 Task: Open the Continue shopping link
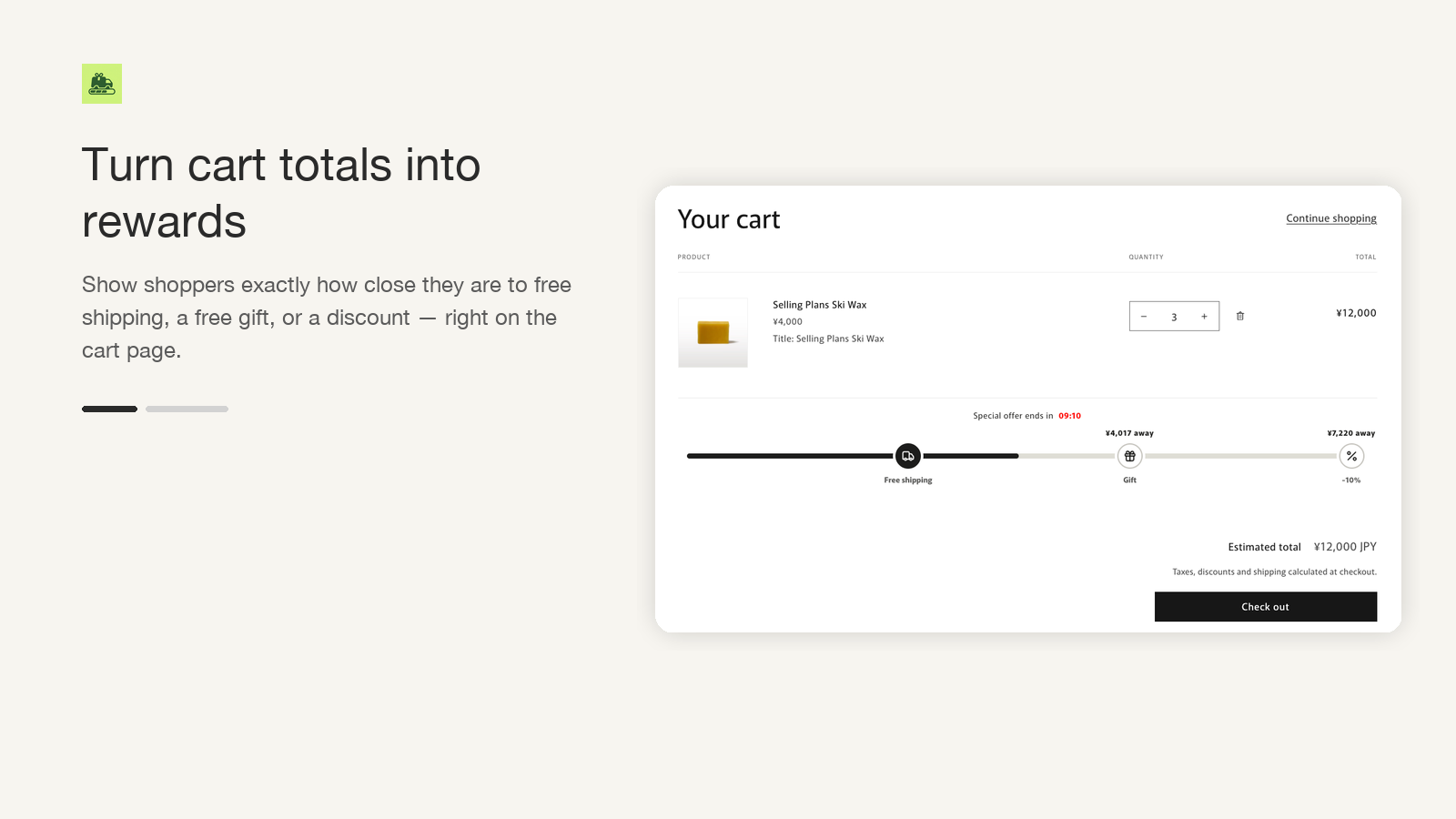pos(1331,218)
